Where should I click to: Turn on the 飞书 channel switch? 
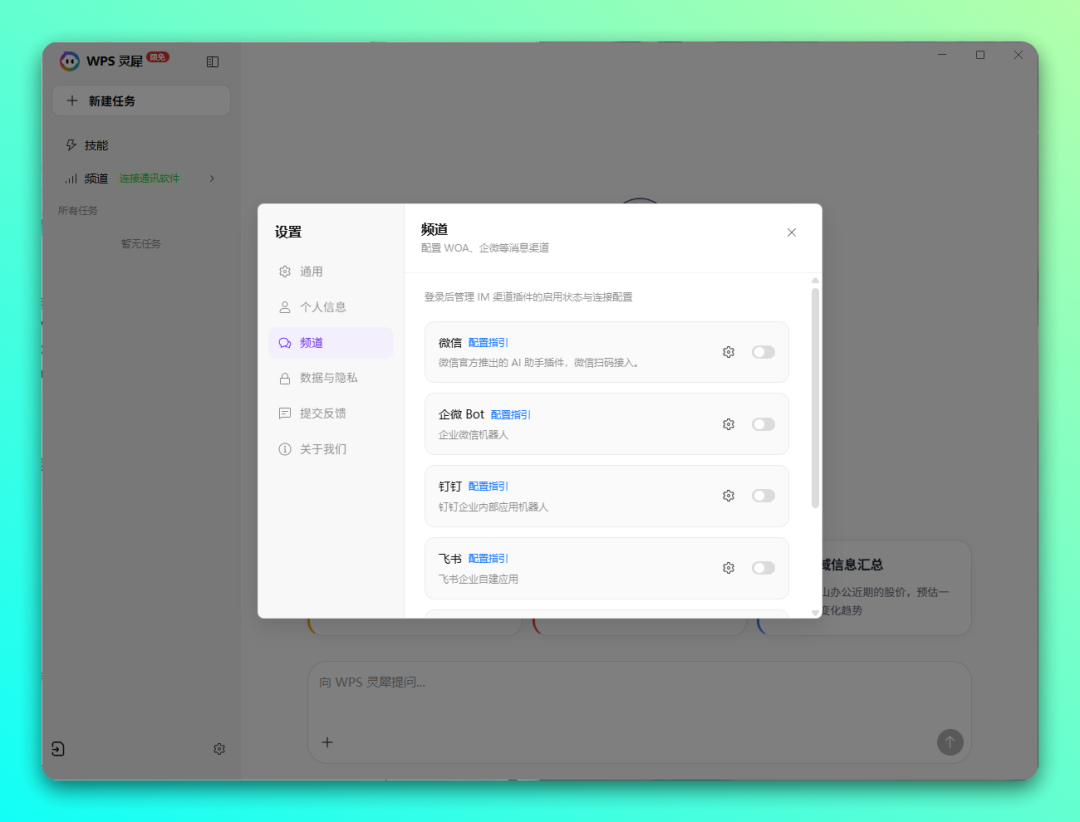(763, 567)
